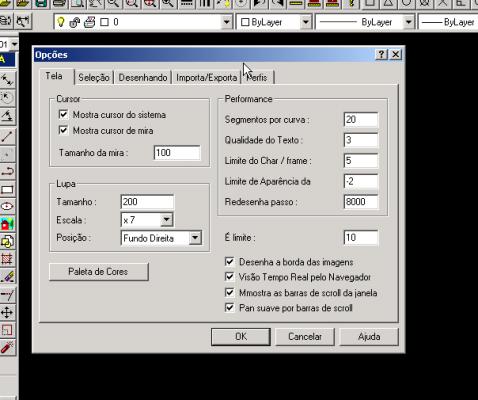Select the Rectangle tool in left toolbar

tap(7, 190)
